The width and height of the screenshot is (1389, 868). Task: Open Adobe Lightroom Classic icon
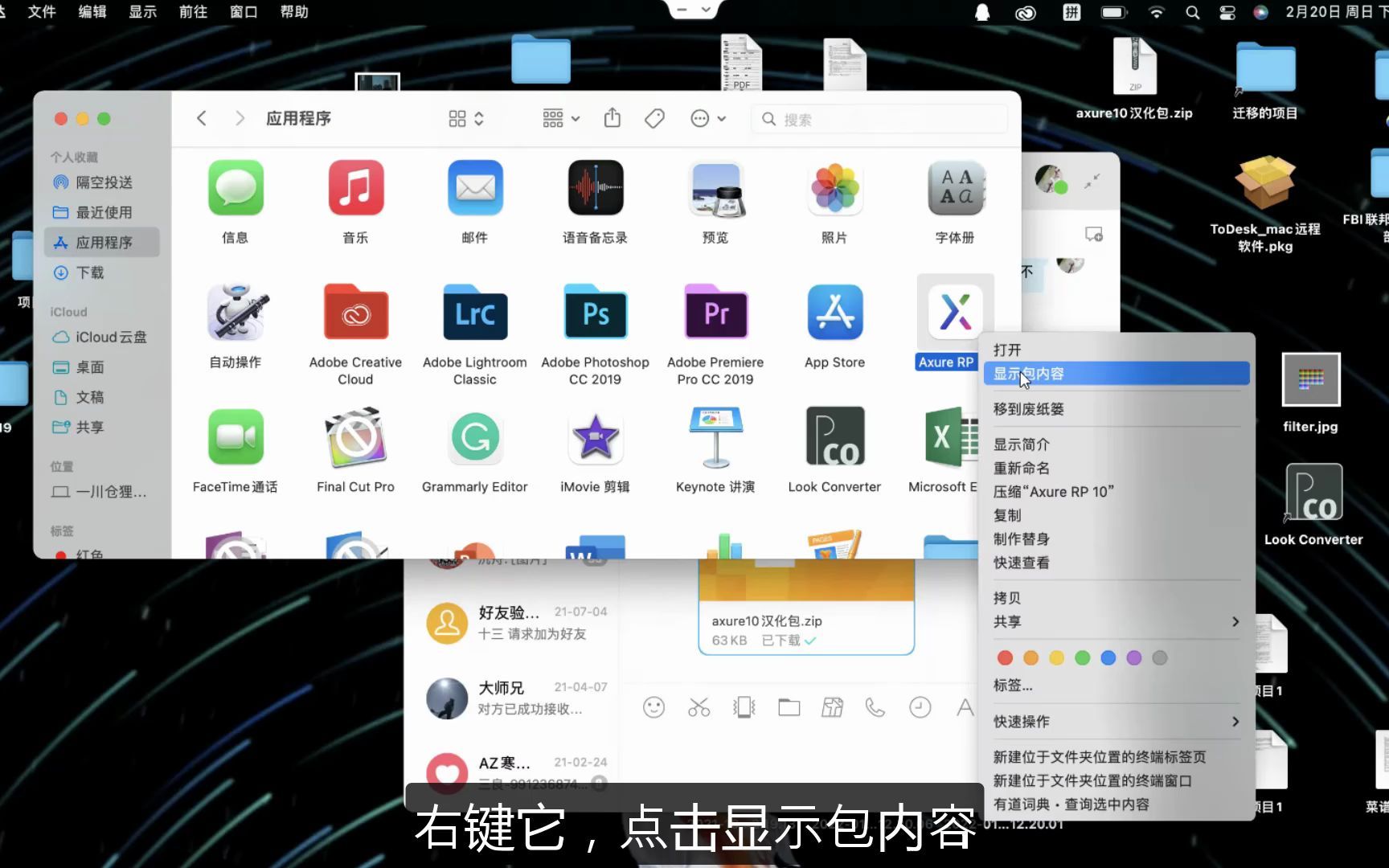click(475, 313)
